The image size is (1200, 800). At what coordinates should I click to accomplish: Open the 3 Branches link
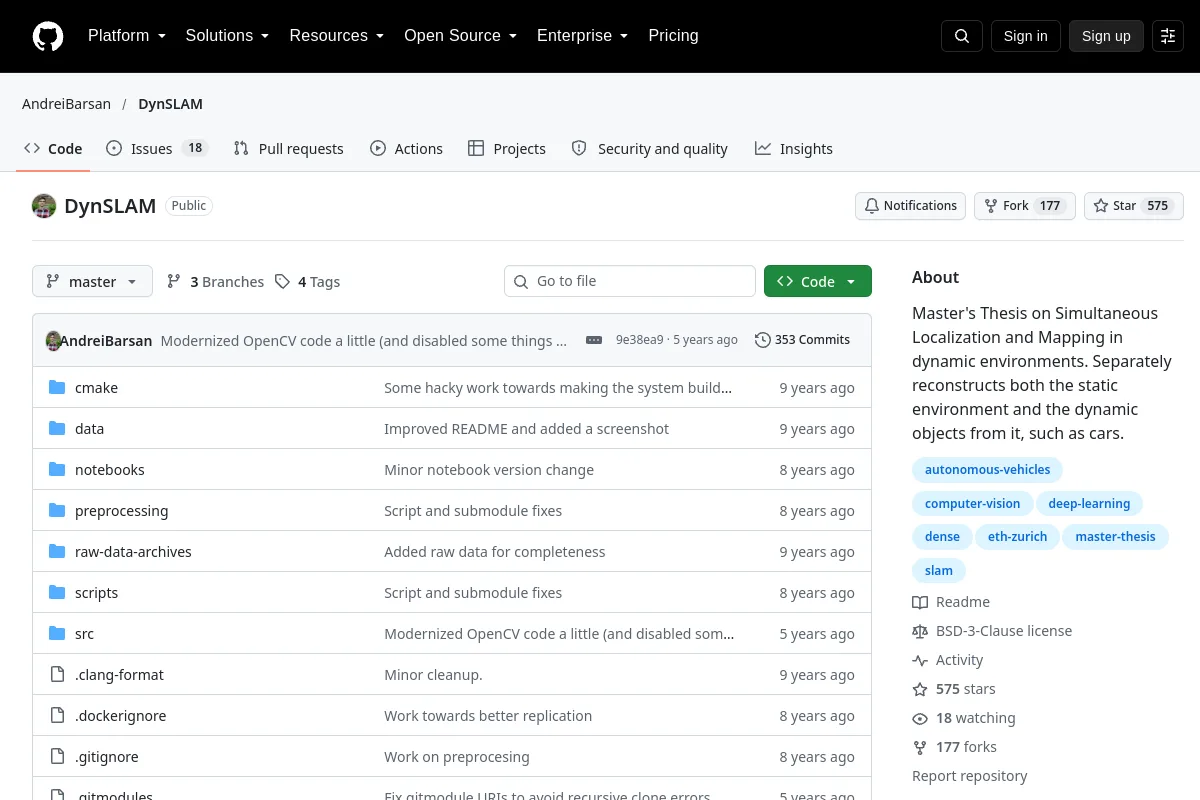pyautogui.click(x=215, y=282)
